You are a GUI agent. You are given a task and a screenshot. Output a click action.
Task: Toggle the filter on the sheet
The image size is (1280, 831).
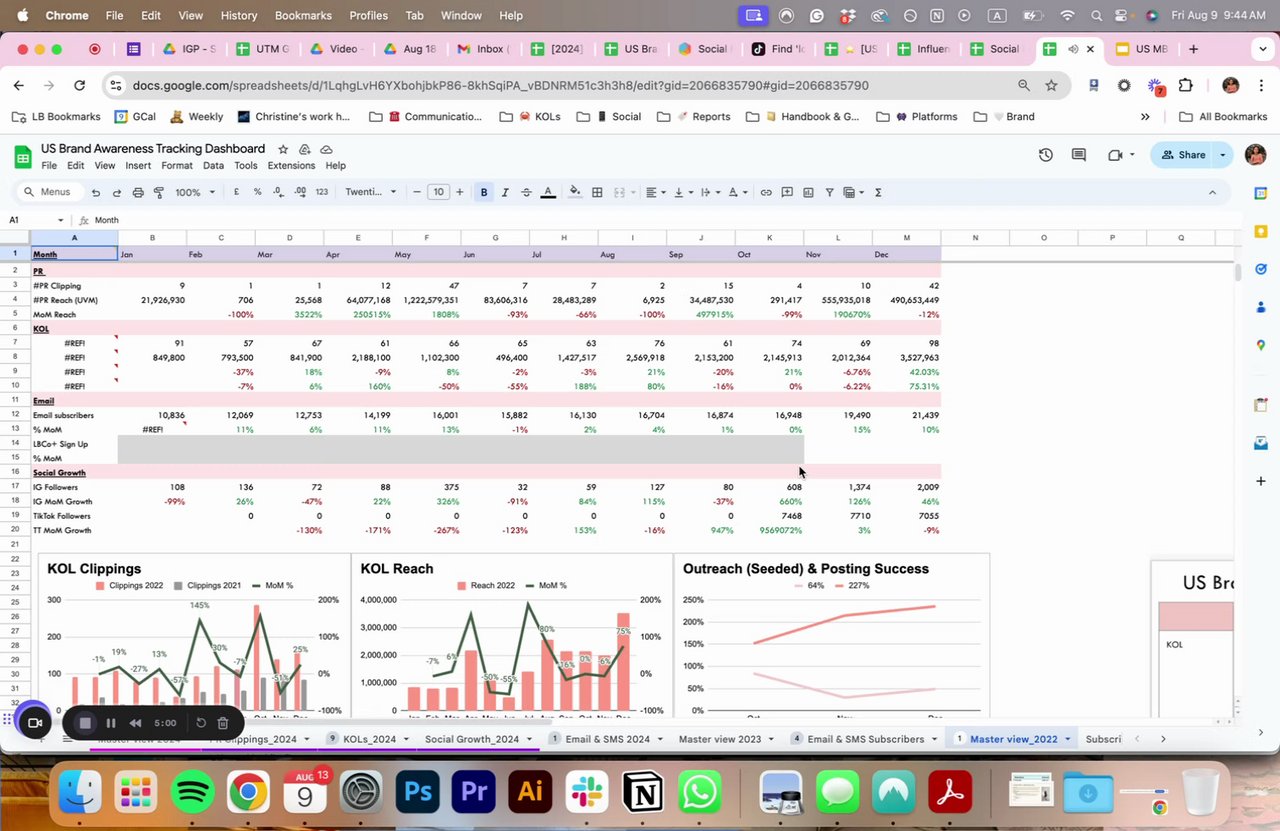click(829, 192)
